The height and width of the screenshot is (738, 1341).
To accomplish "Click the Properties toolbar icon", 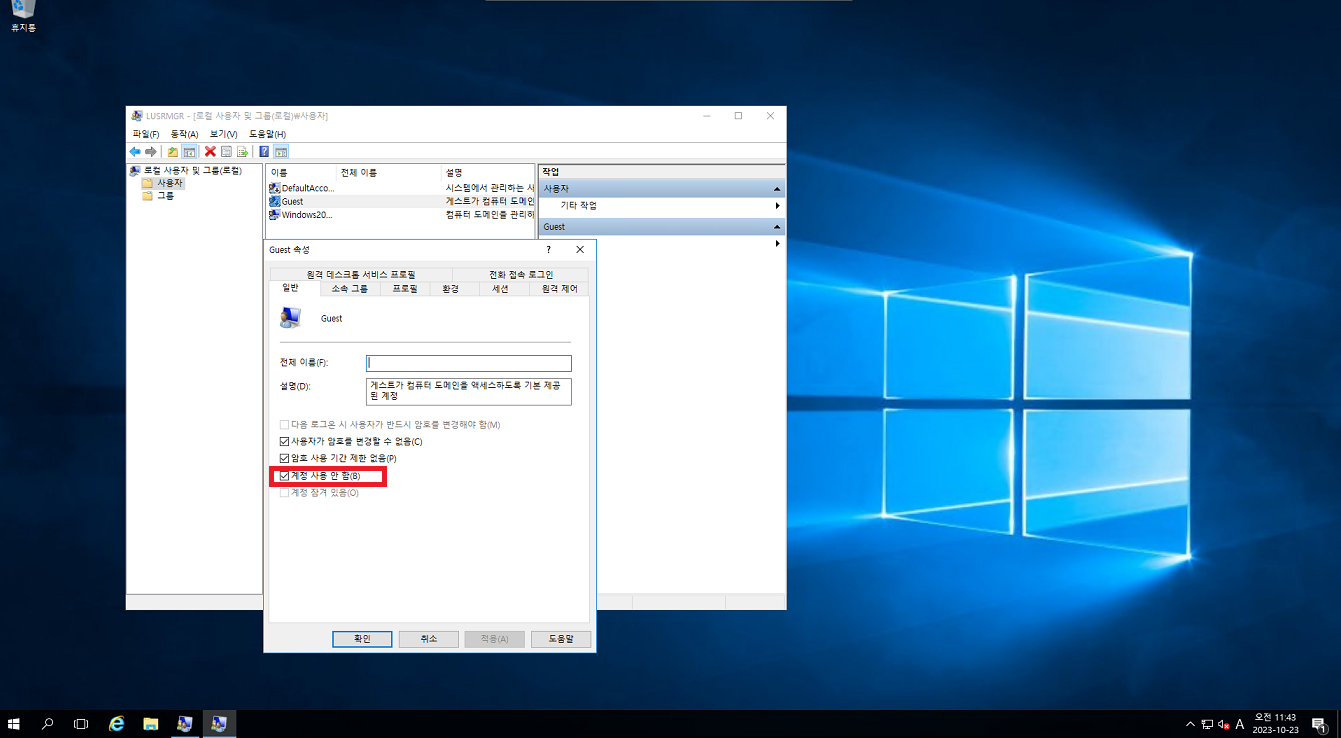I will pos(226,152).
